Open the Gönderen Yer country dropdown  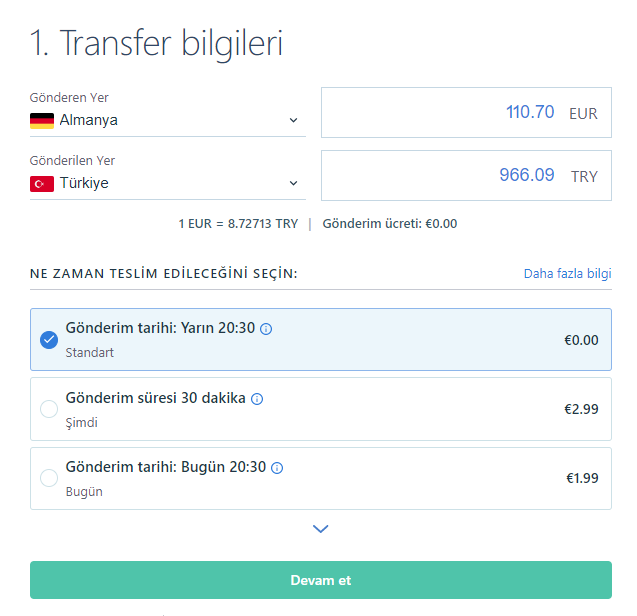tap(293, 120)
